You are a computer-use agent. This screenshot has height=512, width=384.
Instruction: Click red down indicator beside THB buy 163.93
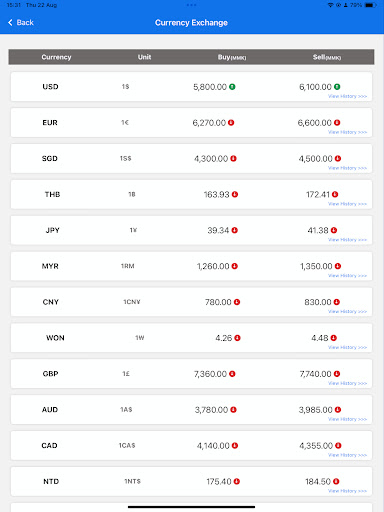[x=235, y=194]
